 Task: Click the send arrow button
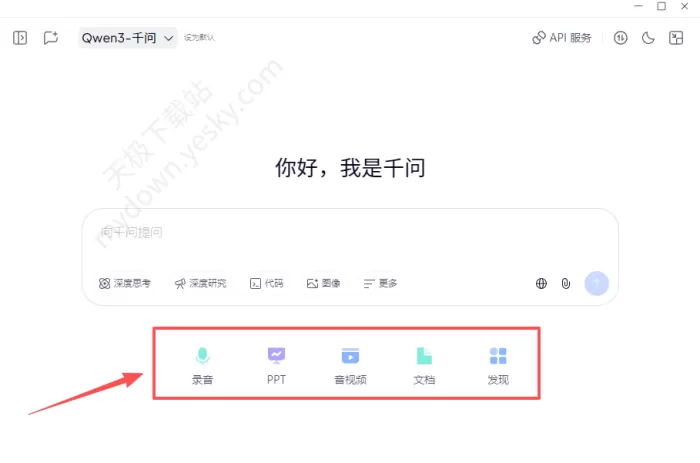point(596,284)
